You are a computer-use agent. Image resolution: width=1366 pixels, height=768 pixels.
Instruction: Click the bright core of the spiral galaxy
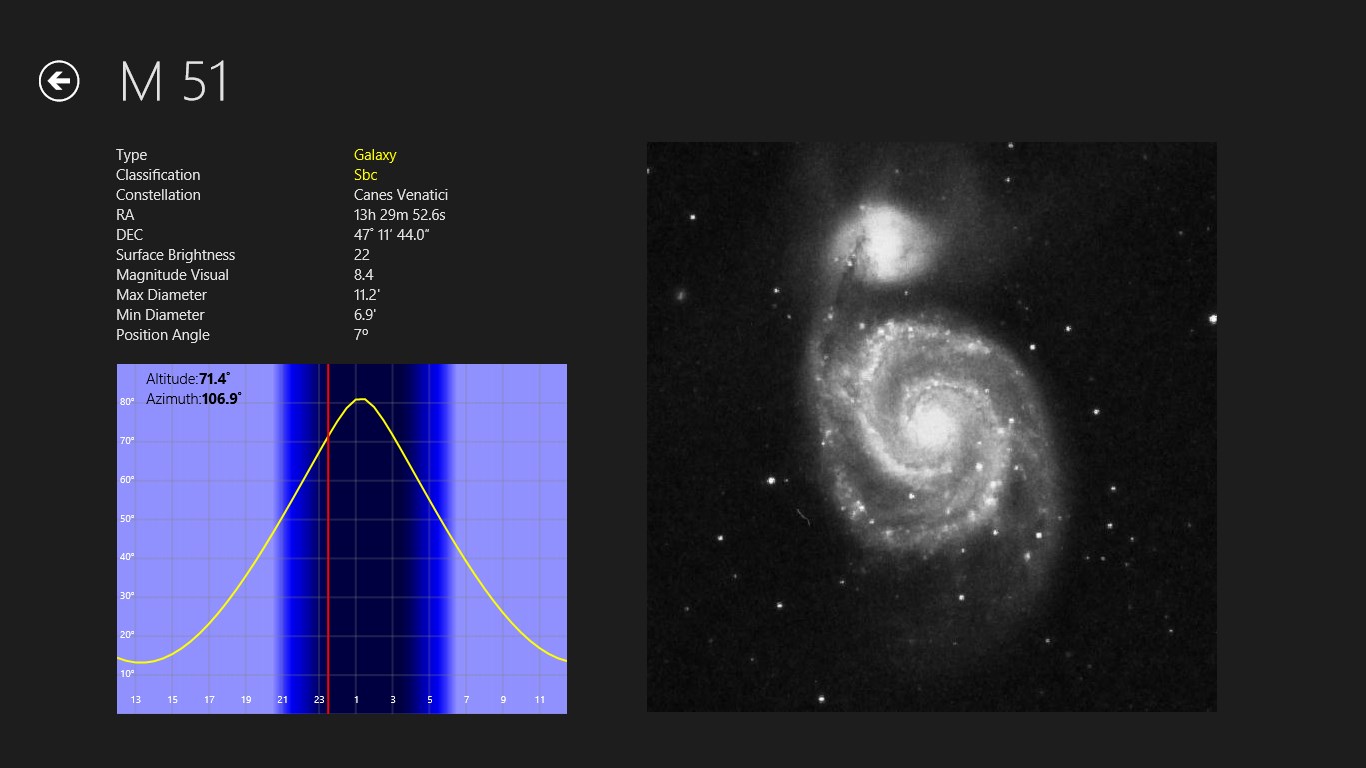932,423
